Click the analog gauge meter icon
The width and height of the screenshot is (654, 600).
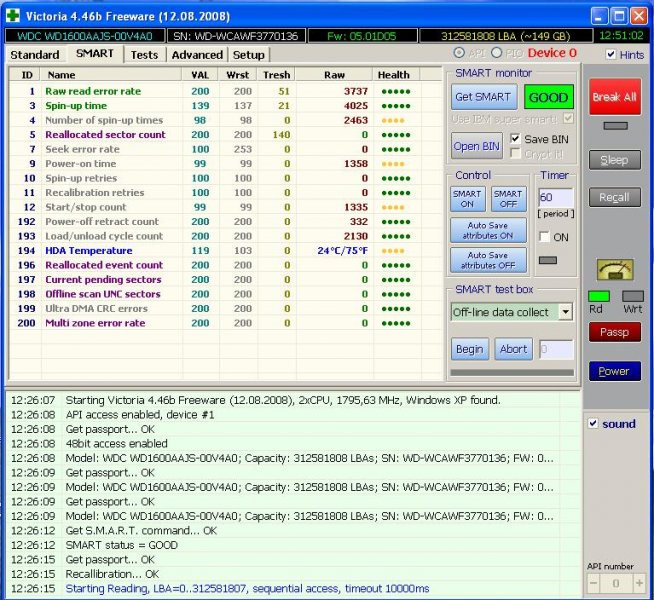pos(614,269)
